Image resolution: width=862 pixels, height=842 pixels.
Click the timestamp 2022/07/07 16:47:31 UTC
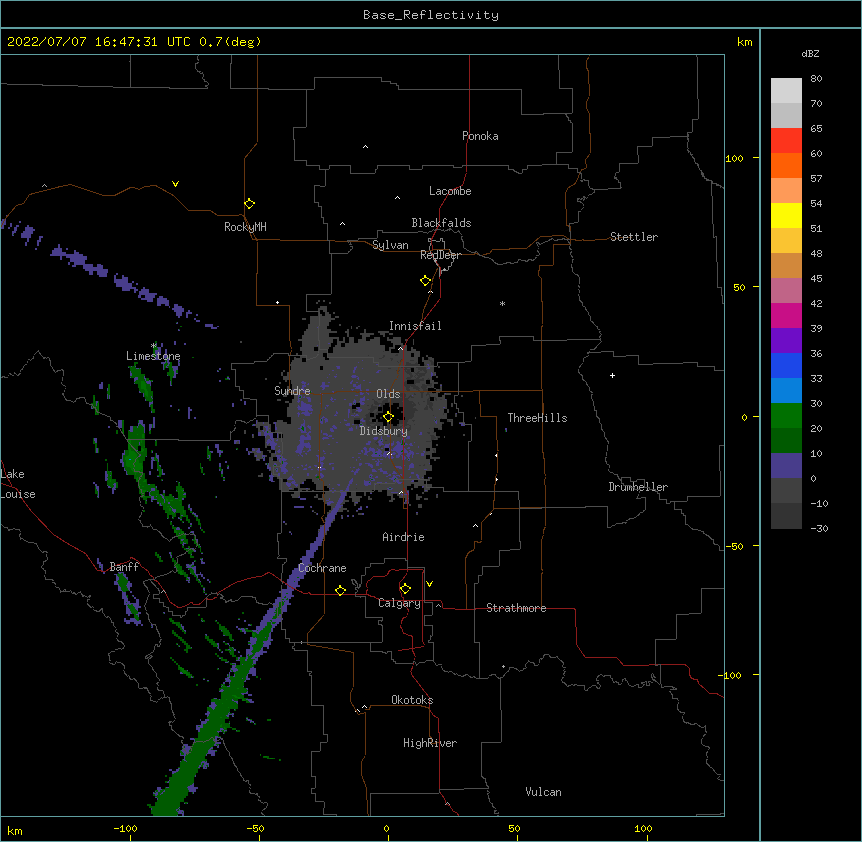[x=99, y=42]
